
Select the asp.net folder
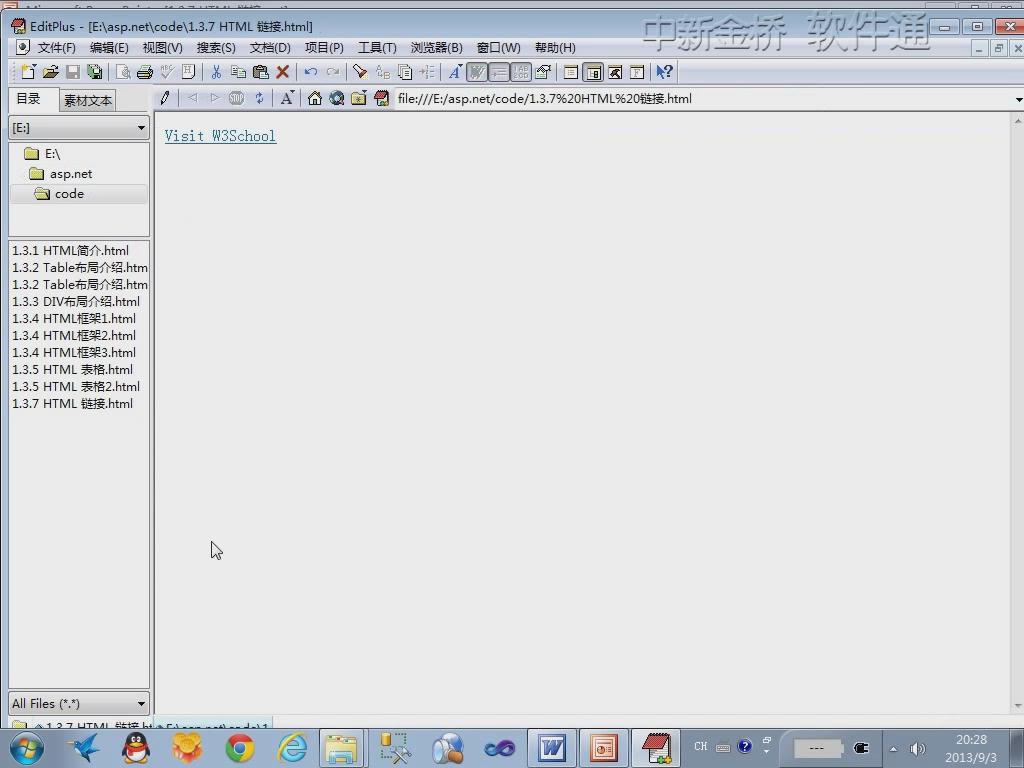61,174
